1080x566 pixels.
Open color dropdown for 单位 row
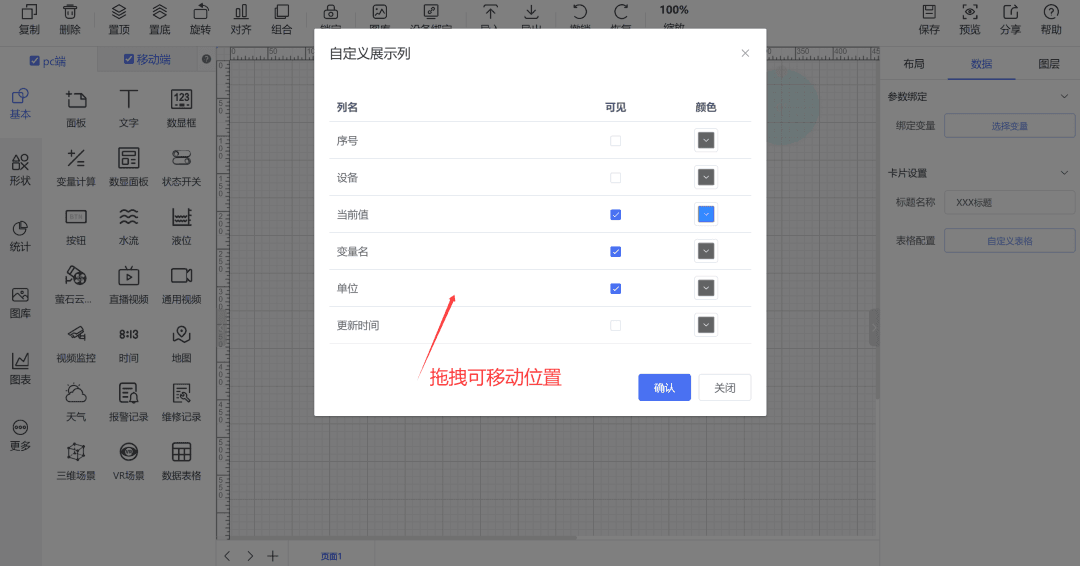click(706, 288)
